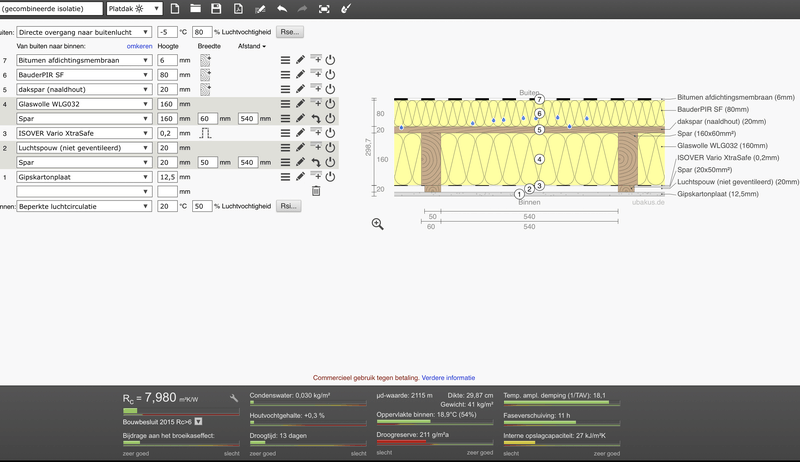Disable the ISOVER Vario XtraSafe layer
This screenshot has height=462, width=800.
click(330, 133)
